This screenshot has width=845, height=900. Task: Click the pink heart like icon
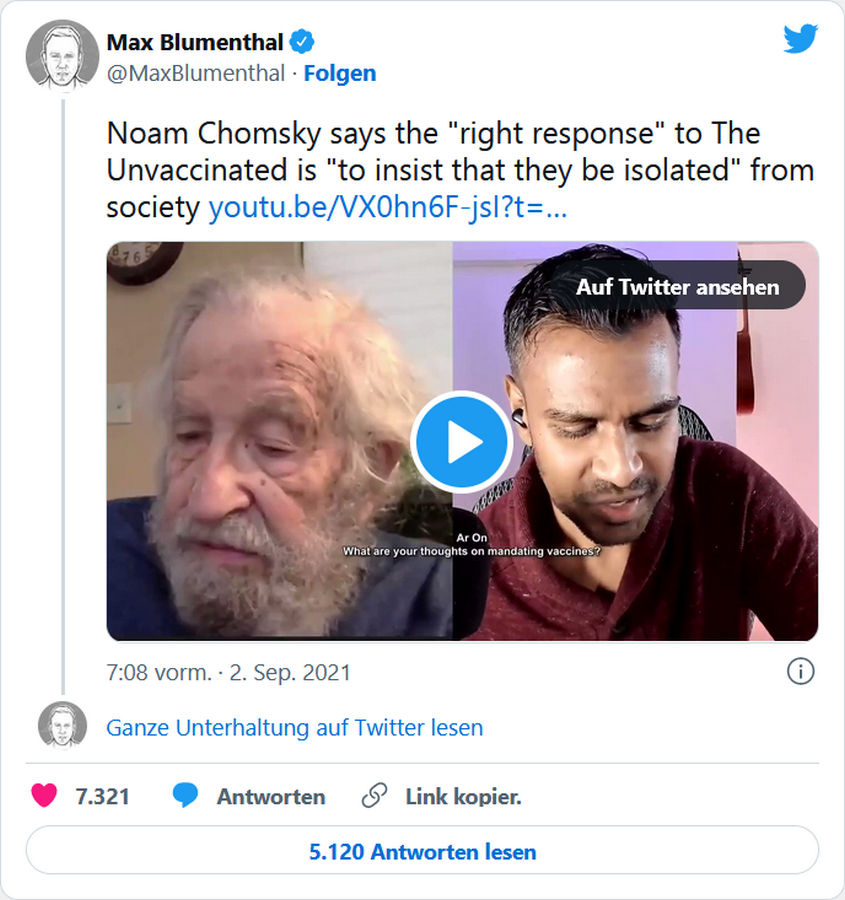click(x=44, y=796)
